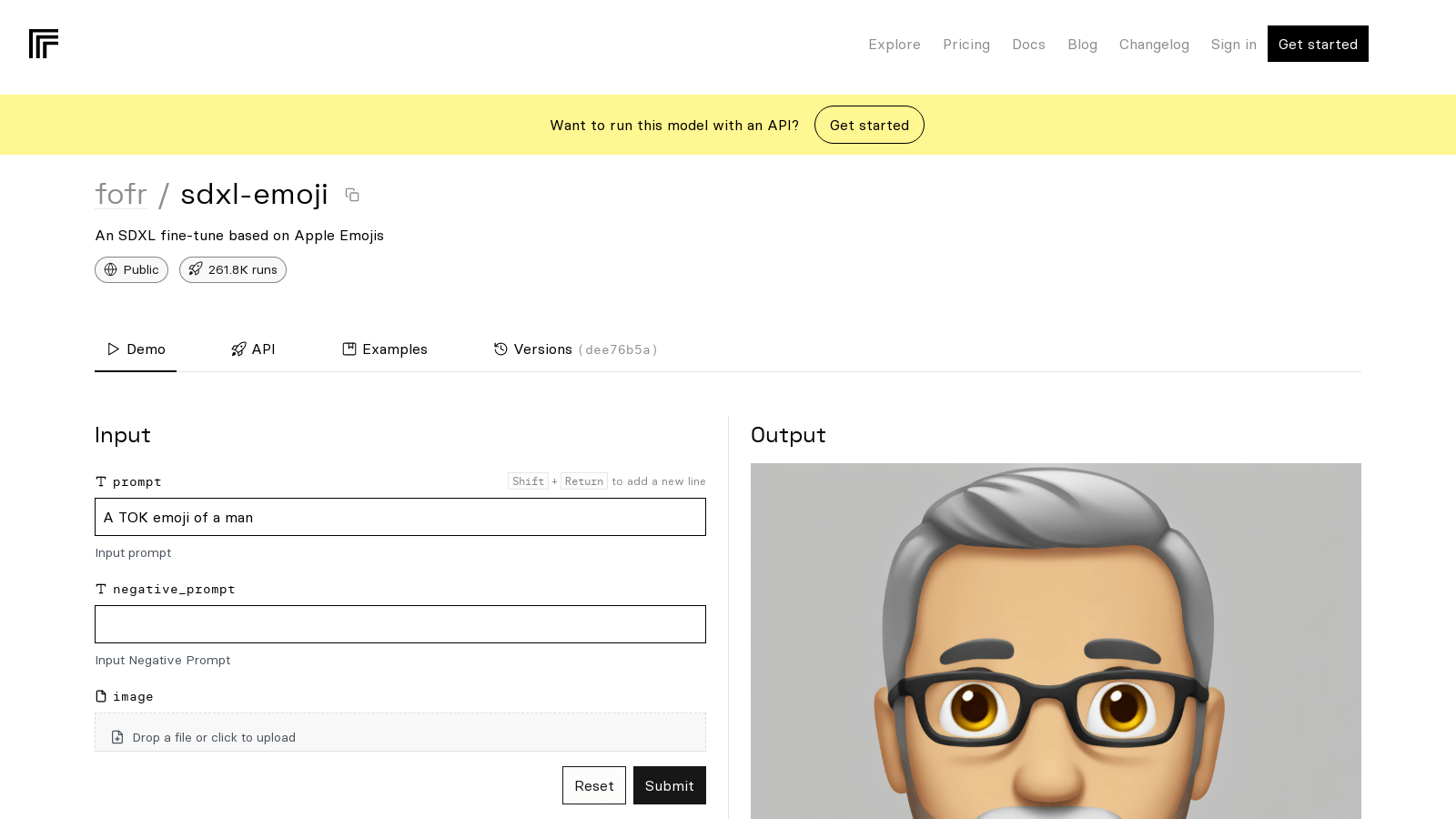The image size is (1456, 819).
Task: Click the Public badge
Action: pyautogui.click(x=131, y=269)
